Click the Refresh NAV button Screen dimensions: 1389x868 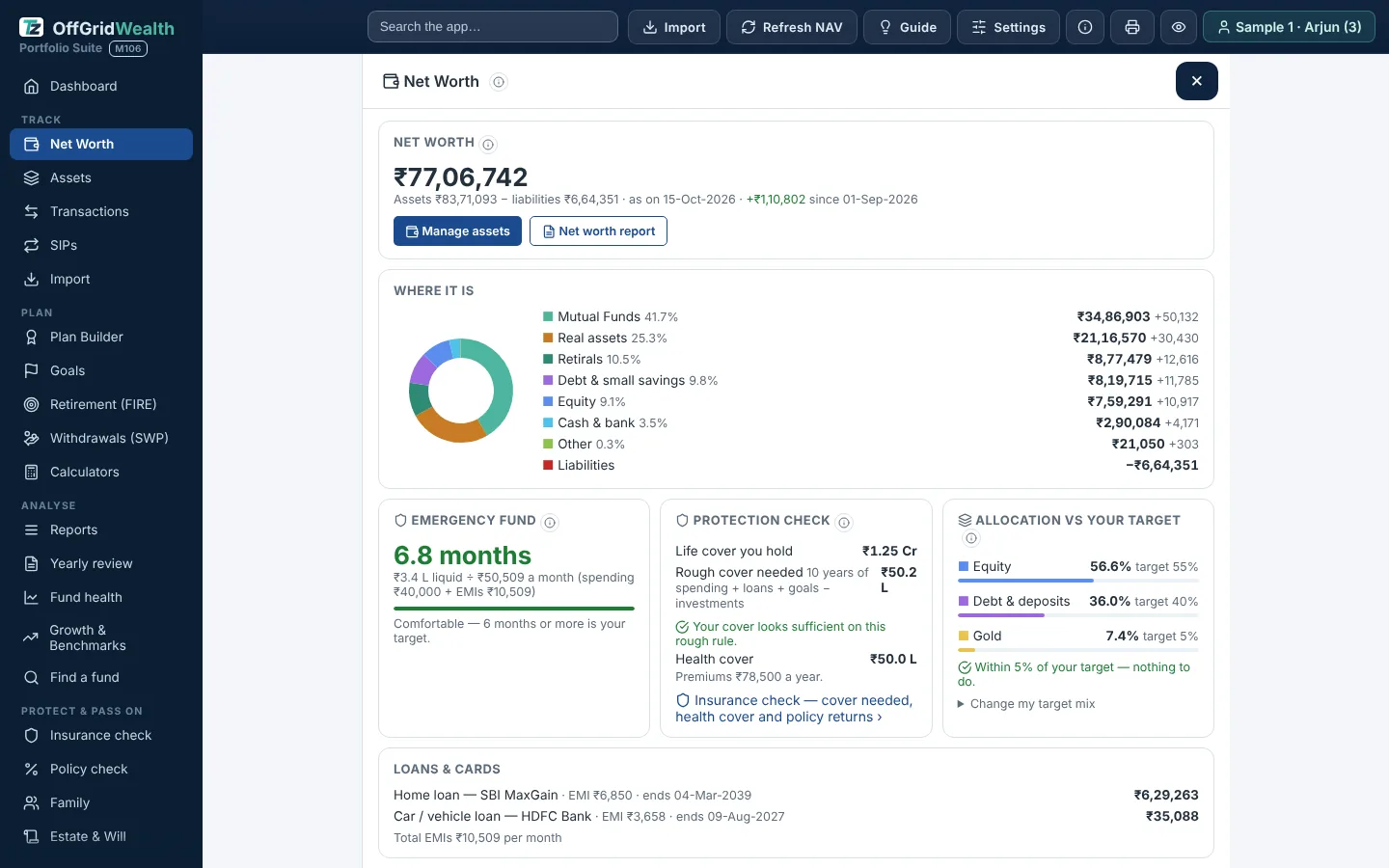click(x=791, y=27)
